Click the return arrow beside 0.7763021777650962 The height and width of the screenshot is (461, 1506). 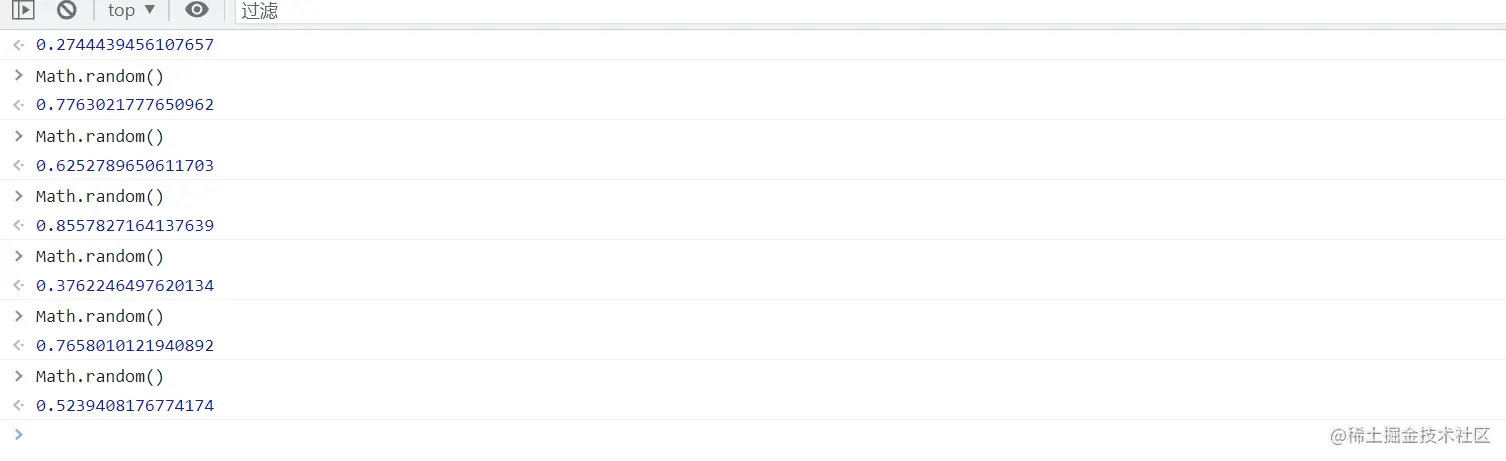pyautogui.click(x=18, y=105)
